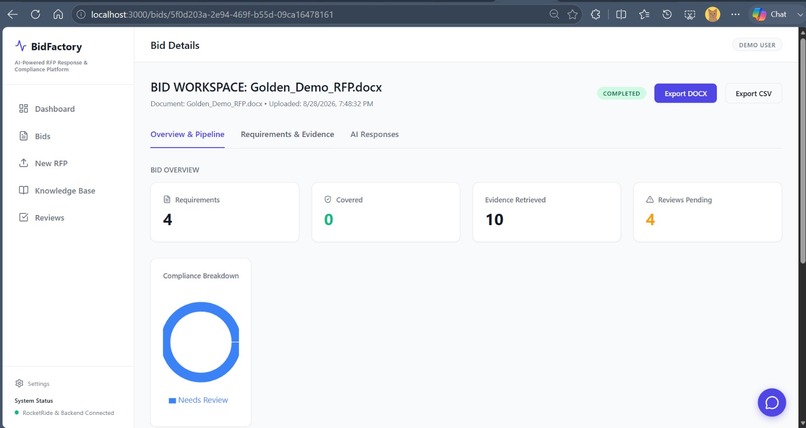Select the Overview & Pipeline tab
This screenshot has height=428, width=806.
tap(187, 135)
